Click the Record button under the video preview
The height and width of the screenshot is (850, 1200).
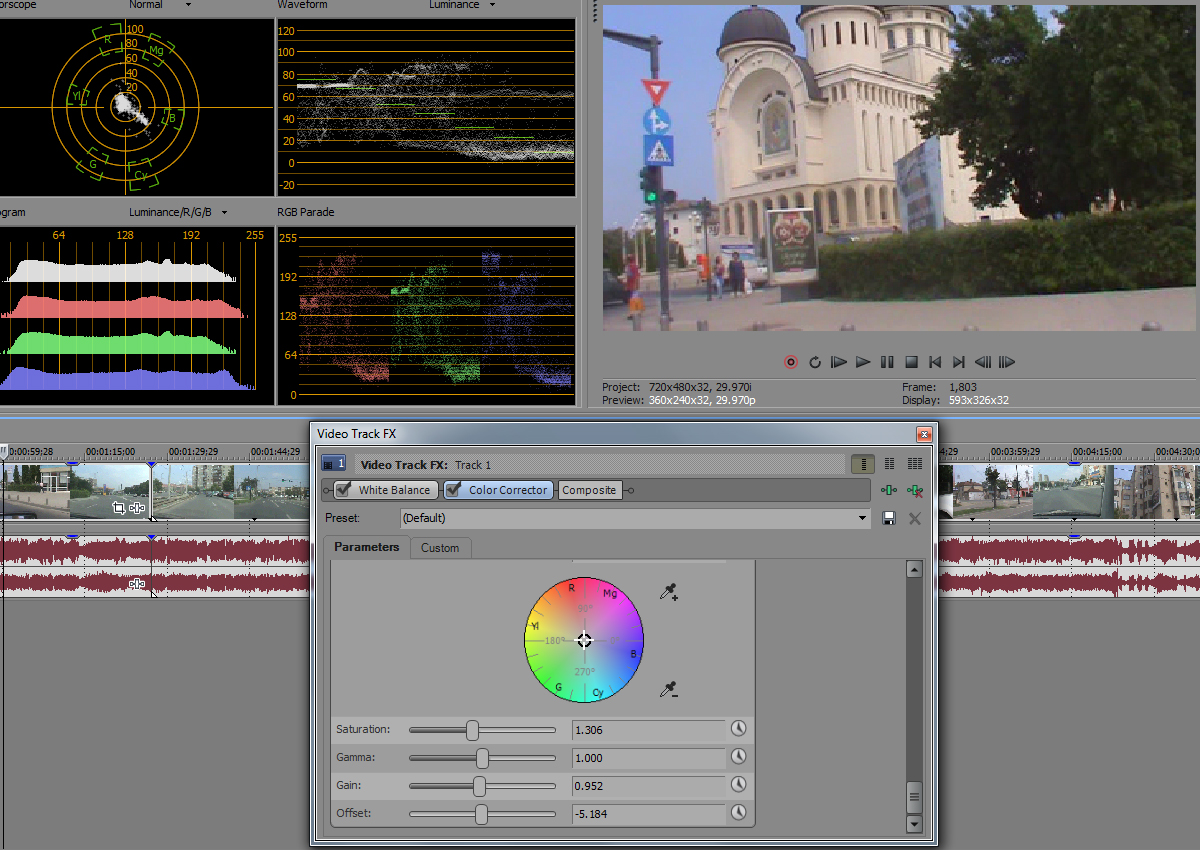[x=791, y=362]
